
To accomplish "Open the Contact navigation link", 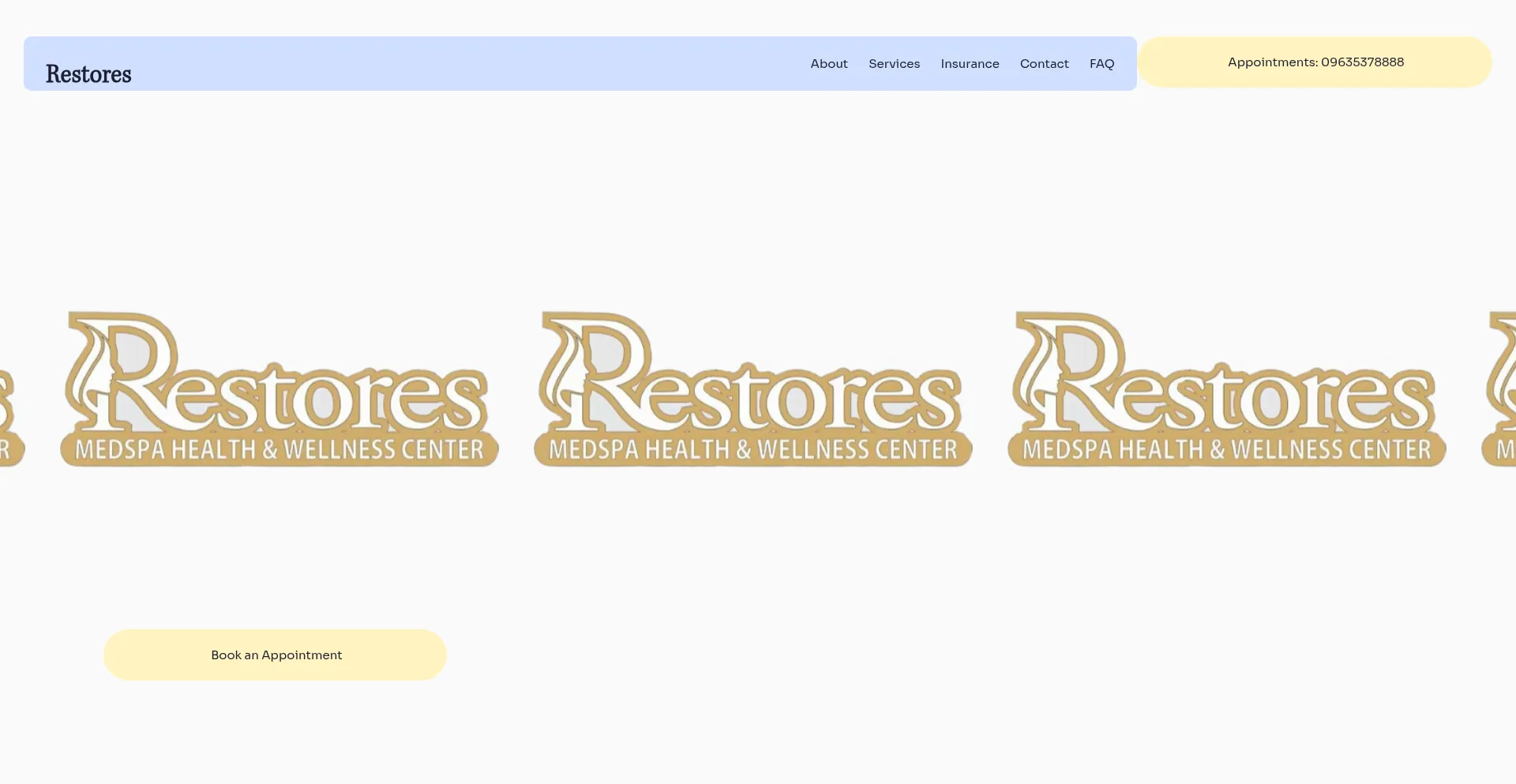I will point(1044,64).
